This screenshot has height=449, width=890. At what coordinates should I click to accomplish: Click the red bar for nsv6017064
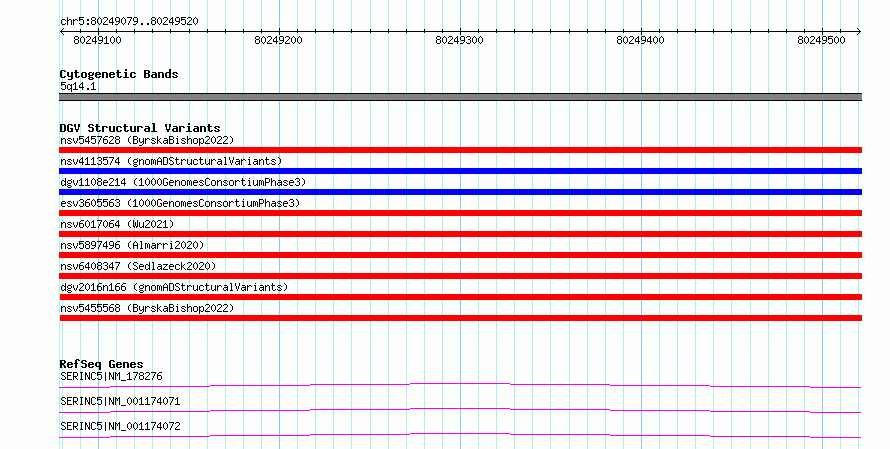coord(460,234)
